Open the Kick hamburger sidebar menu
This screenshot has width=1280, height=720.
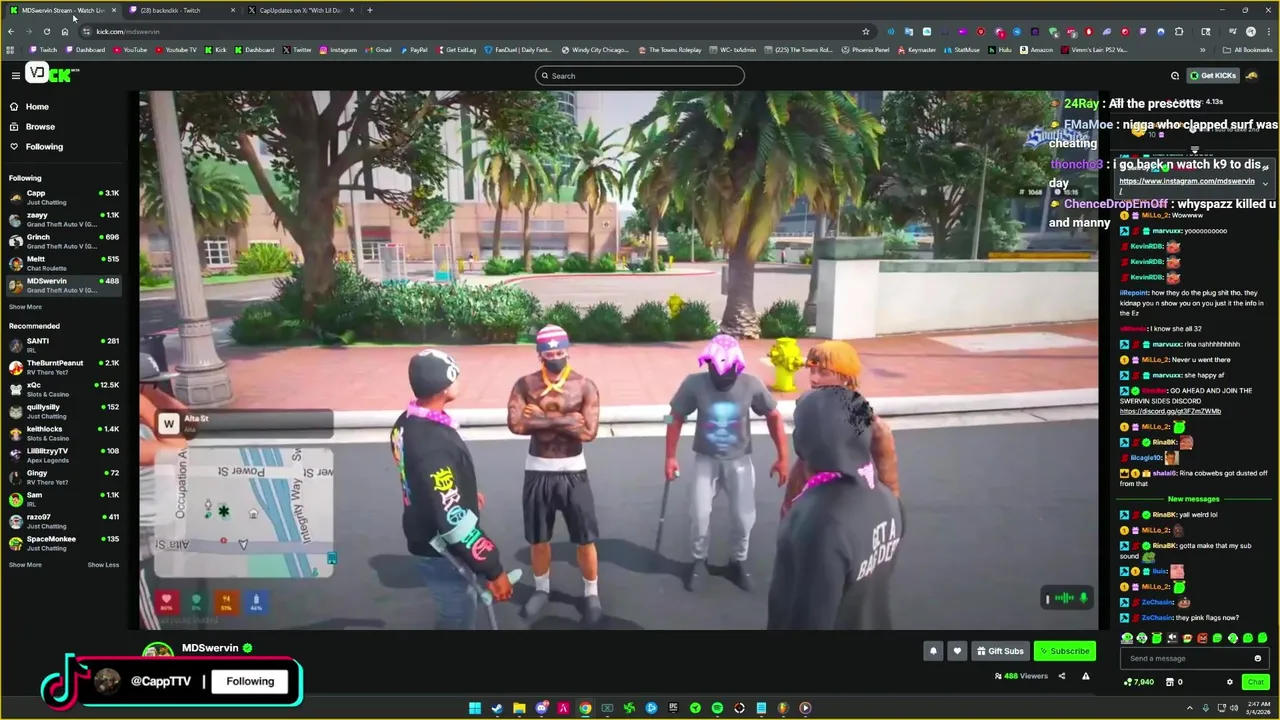point(15,75)
